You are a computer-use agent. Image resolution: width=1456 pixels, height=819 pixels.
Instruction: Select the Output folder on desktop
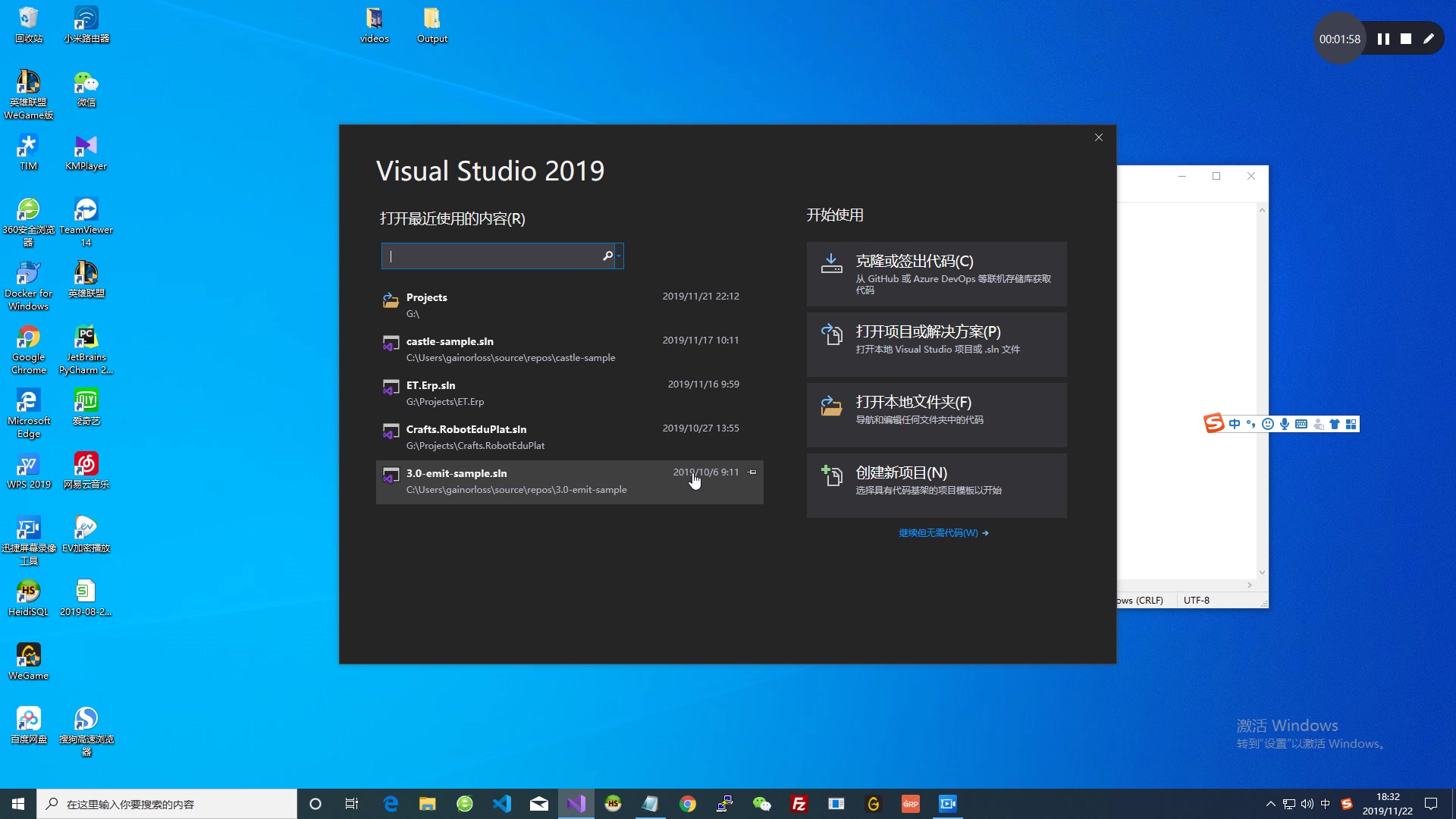click(x=432, y=25)
